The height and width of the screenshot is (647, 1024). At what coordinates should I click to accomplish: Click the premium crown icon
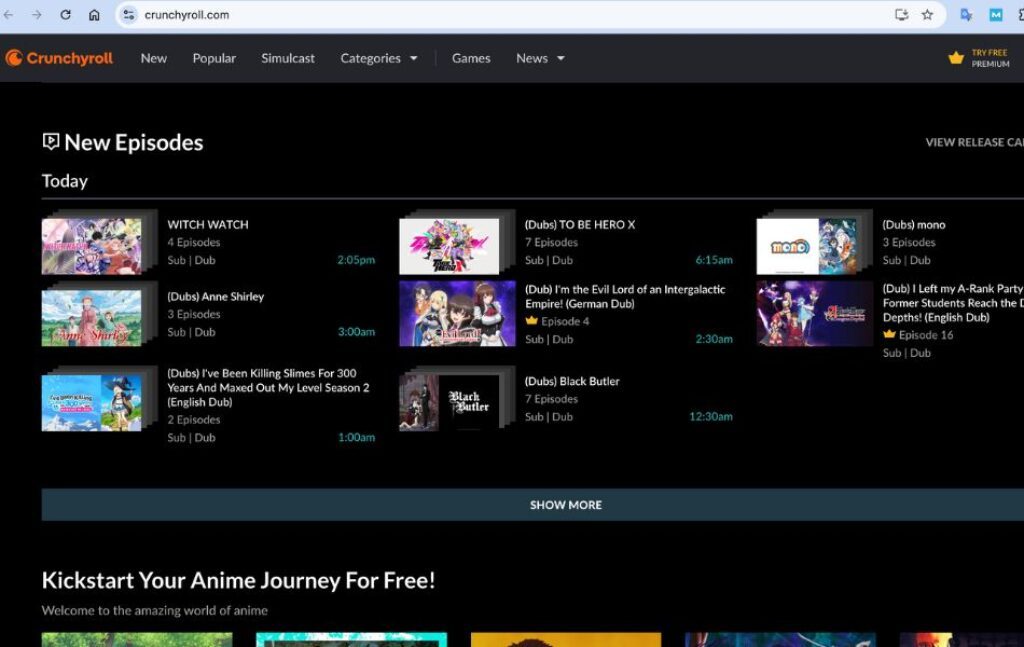[956, 58]
